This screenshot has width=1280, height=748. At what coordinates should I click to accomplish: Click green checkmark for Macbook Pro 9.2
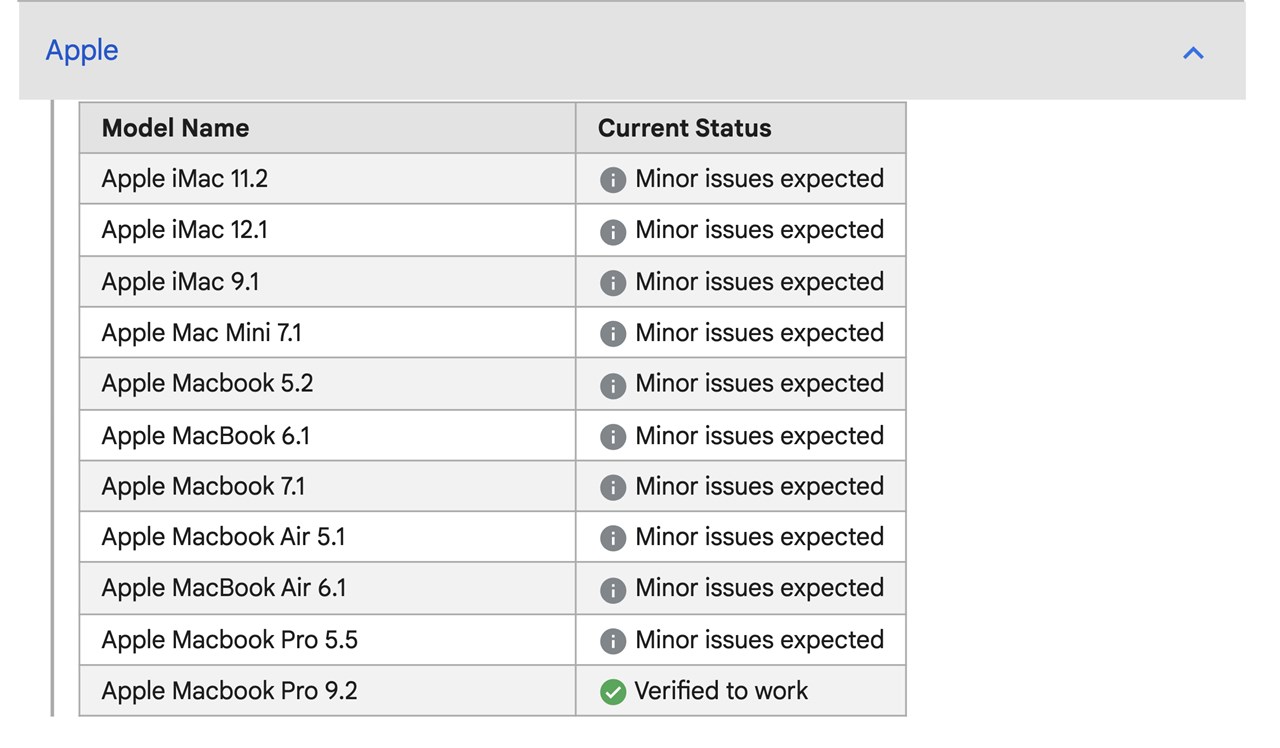[612, 692]
